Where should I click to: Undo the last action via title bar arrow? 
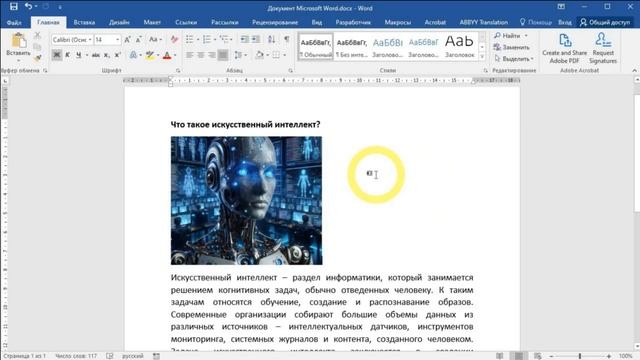[28, 7]
